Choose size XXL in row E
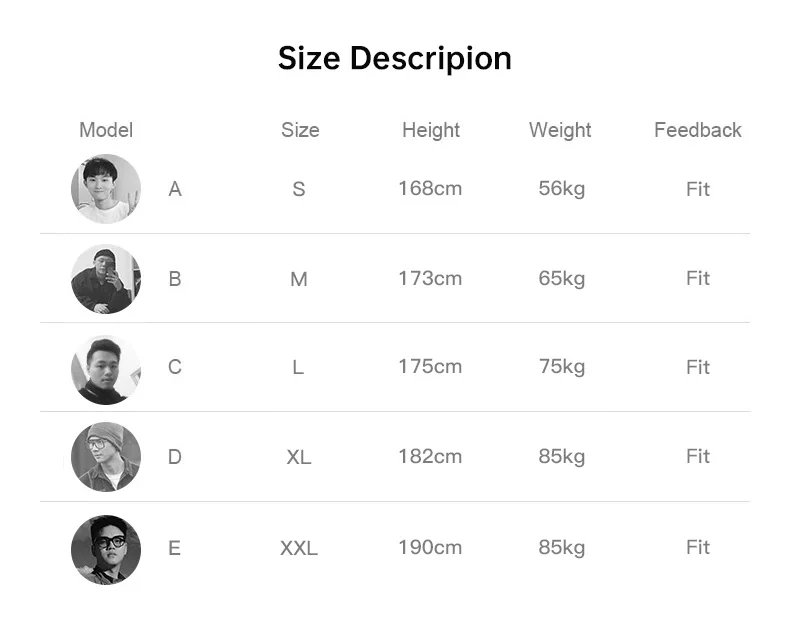 point(299,548)
